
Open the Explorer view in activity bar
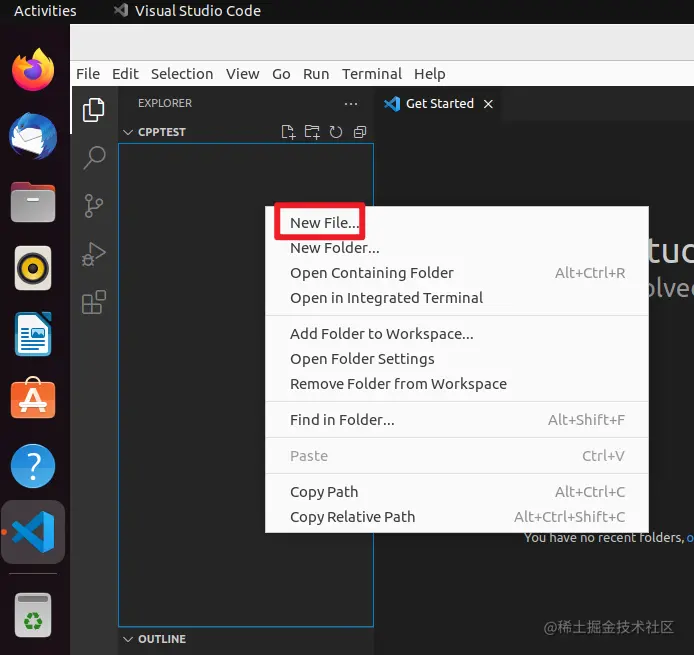(93, 110)
